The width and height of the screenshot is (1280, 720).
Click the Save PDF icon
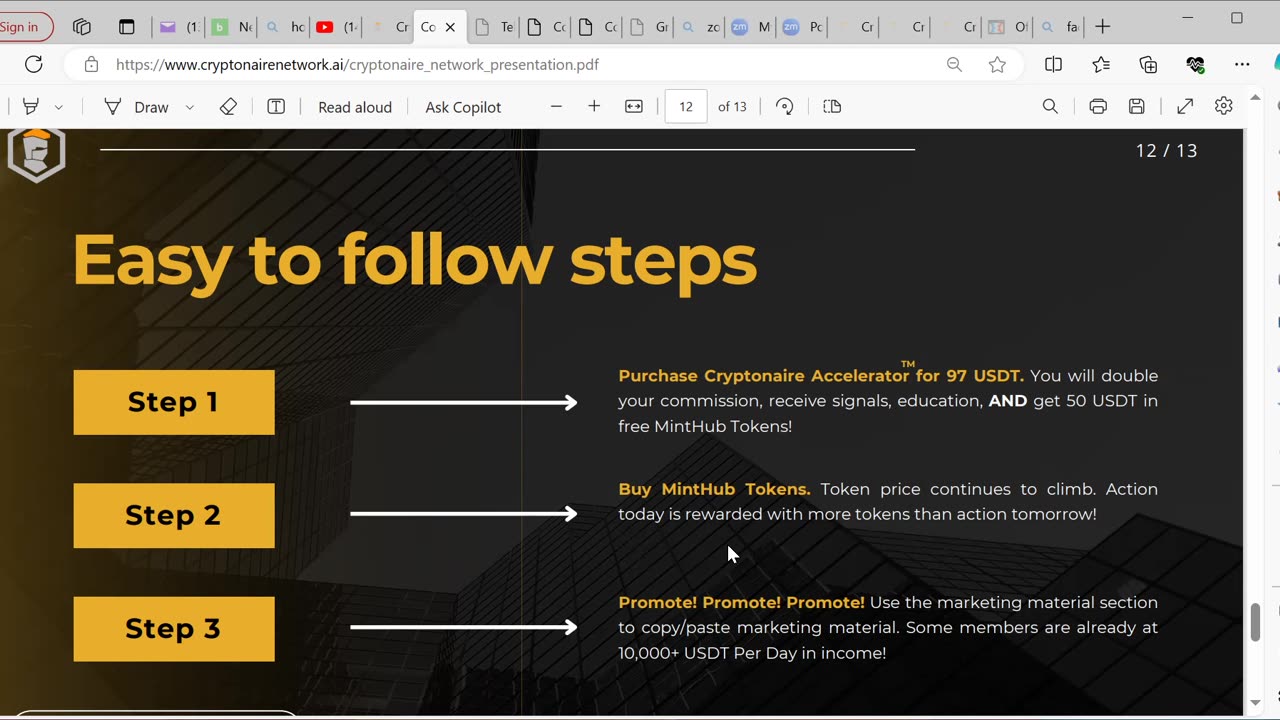[x=1137, y=106]
